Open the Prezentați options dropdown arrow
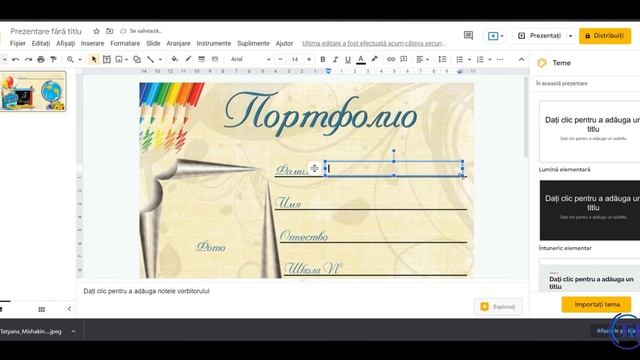This screenshot has height=360, width=640. [x=571, y=36]
